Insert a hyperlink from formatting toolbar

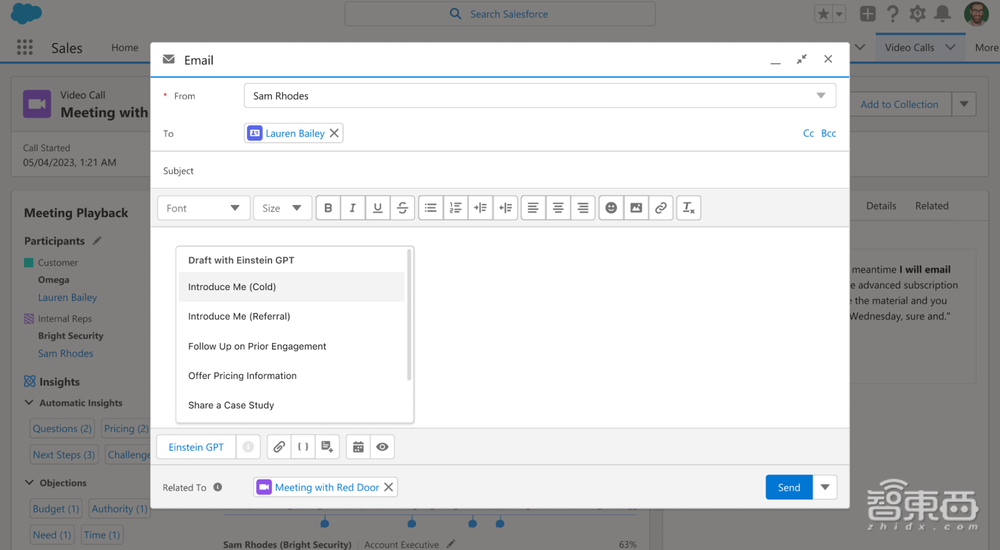pyautogui.click(x=661, y=208)
